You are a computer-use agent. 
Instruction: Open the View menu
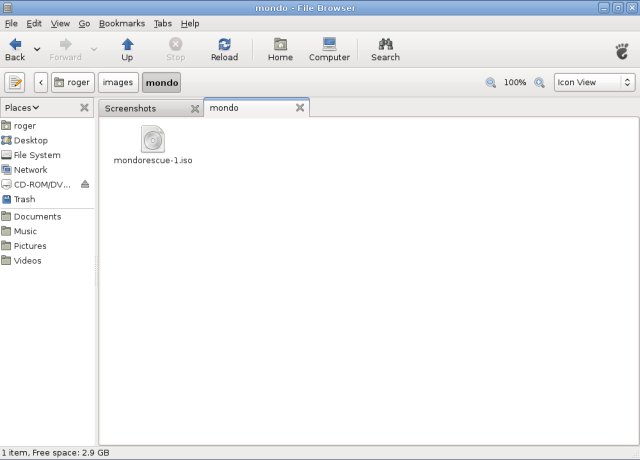coord(60,24)
